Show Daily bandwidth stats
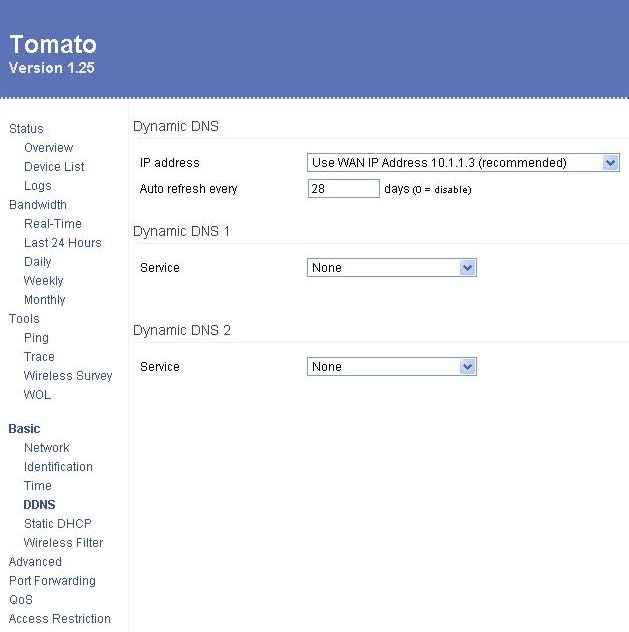629x632 pixels. (x=37, y=262)
